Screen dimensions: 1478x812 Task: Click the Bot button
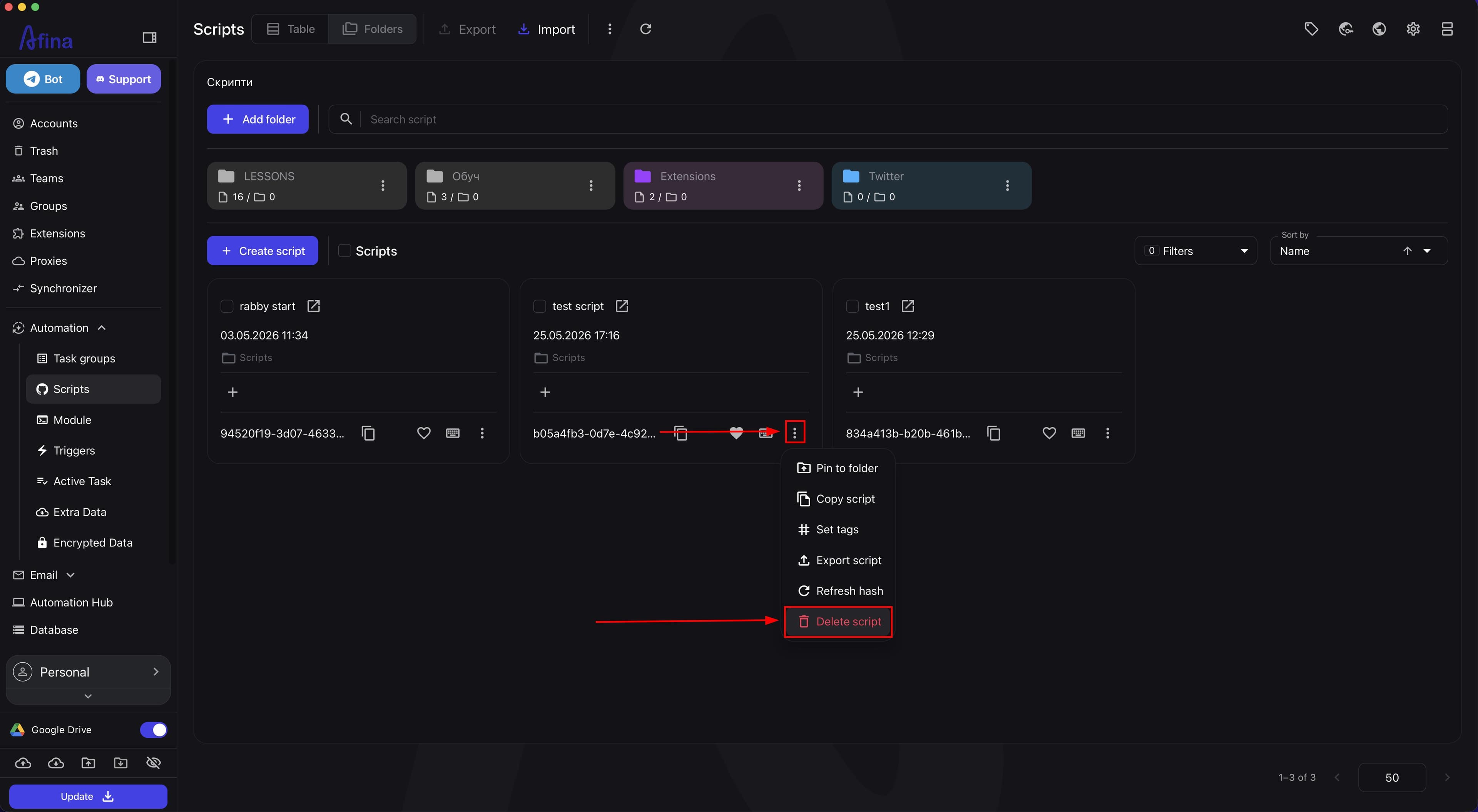coord(43,79)
